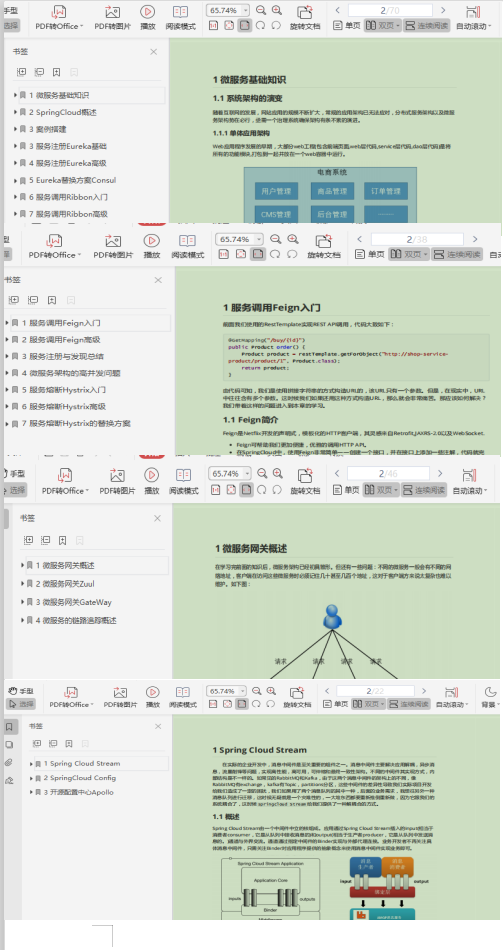
Task: Click 播放 in the 2/38 window
Action: pos(152,247)
